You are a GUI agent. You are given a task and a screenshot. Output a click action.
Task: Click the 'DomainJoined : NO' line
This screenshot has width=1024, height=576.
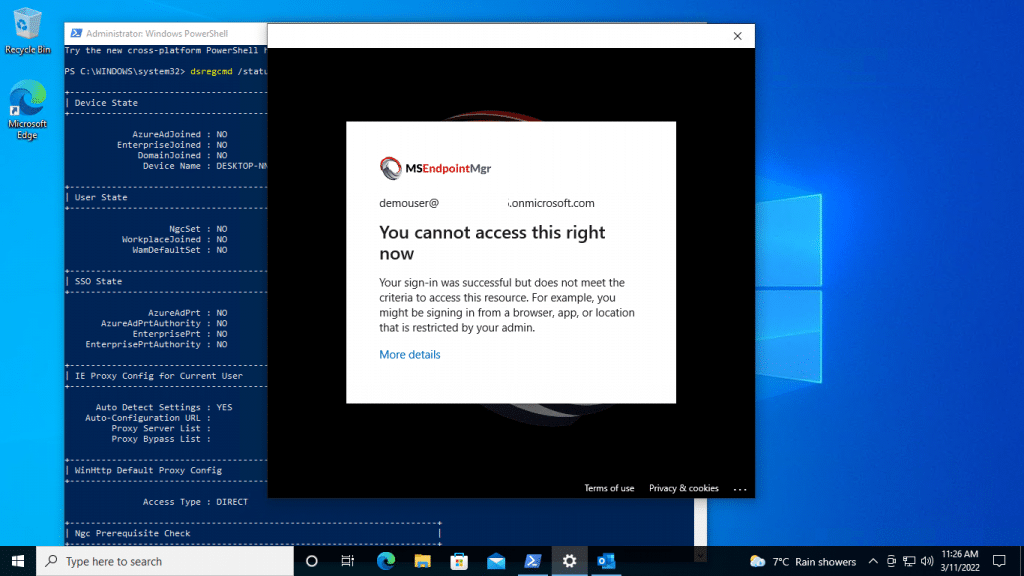[x=182, y=155]
